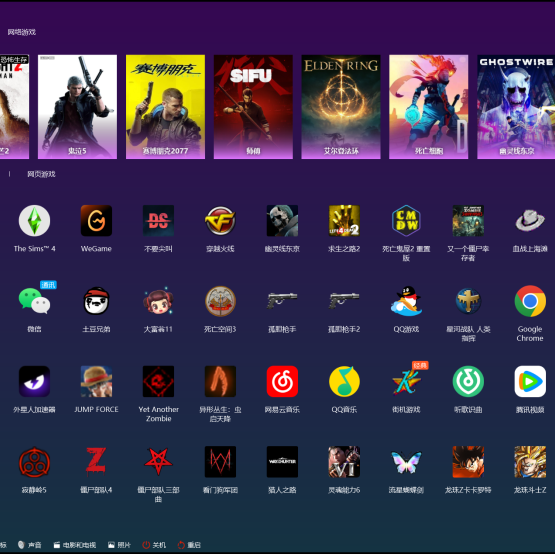Launch the QQ游戏 penguin icon
The image size is (555, 554).
point(406,301)
